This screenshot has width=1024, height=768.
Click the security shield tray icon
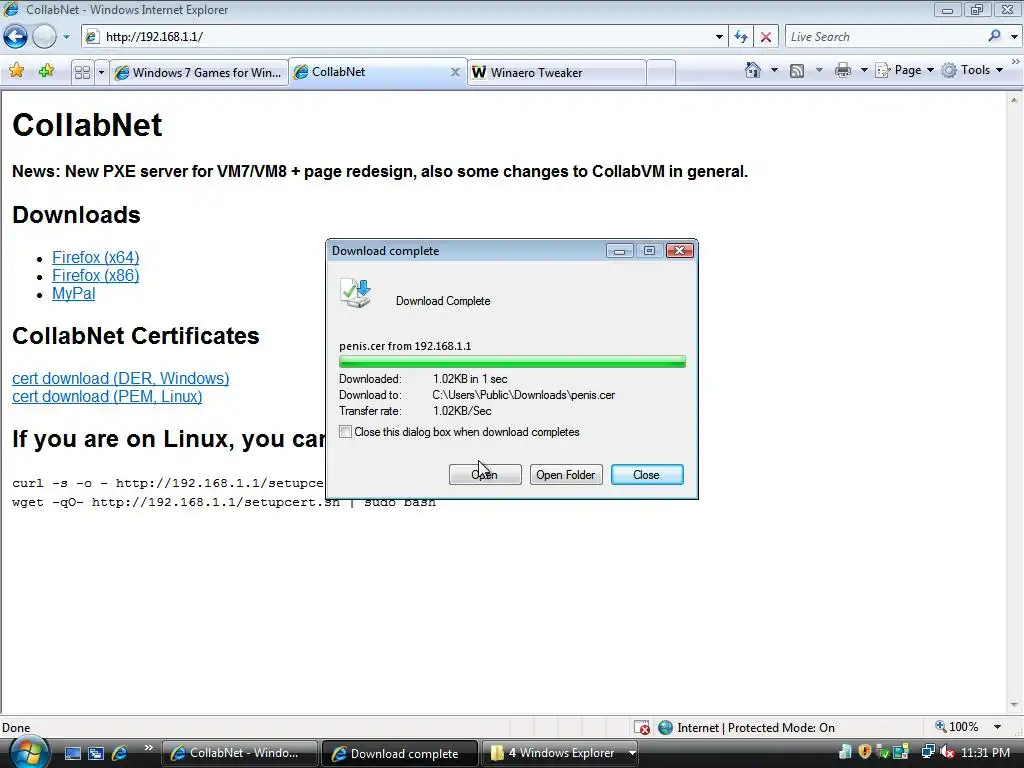tap(865, 752)
